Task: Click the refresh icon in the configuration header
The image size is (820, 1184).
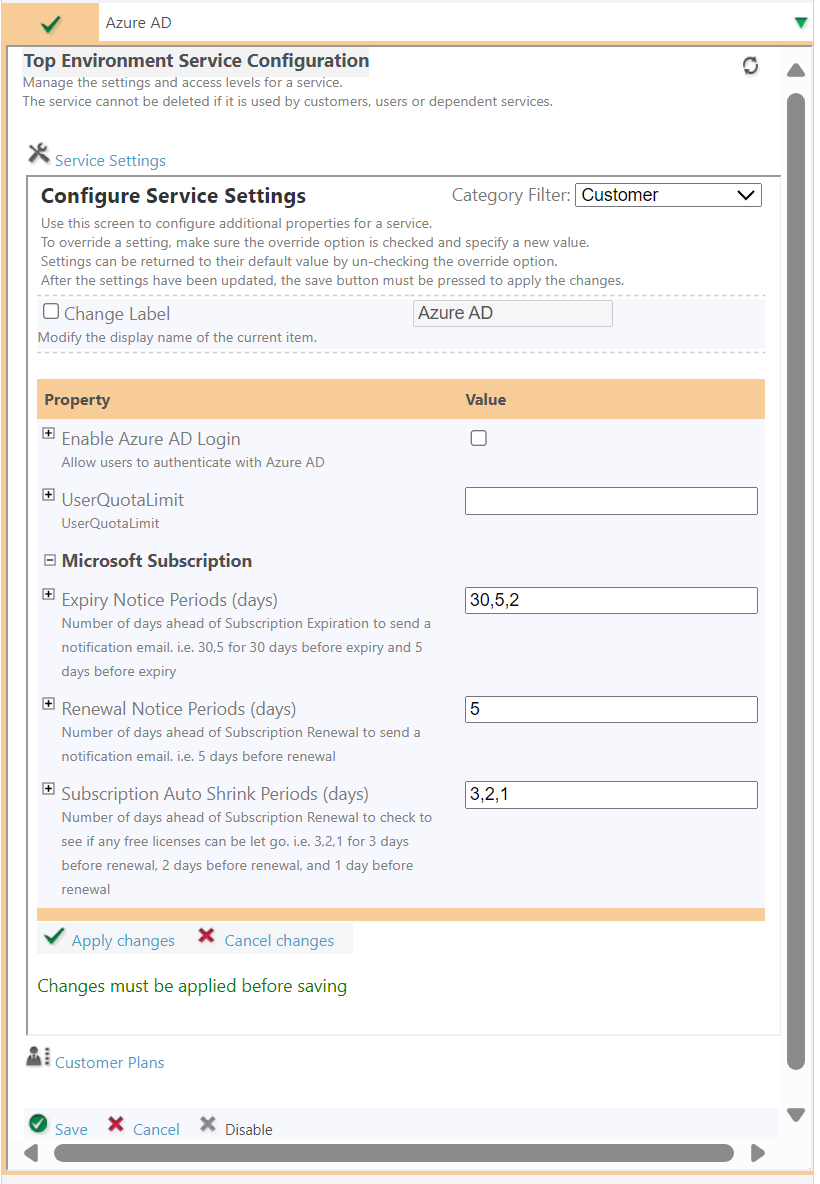Action: (x=750, y=66)
